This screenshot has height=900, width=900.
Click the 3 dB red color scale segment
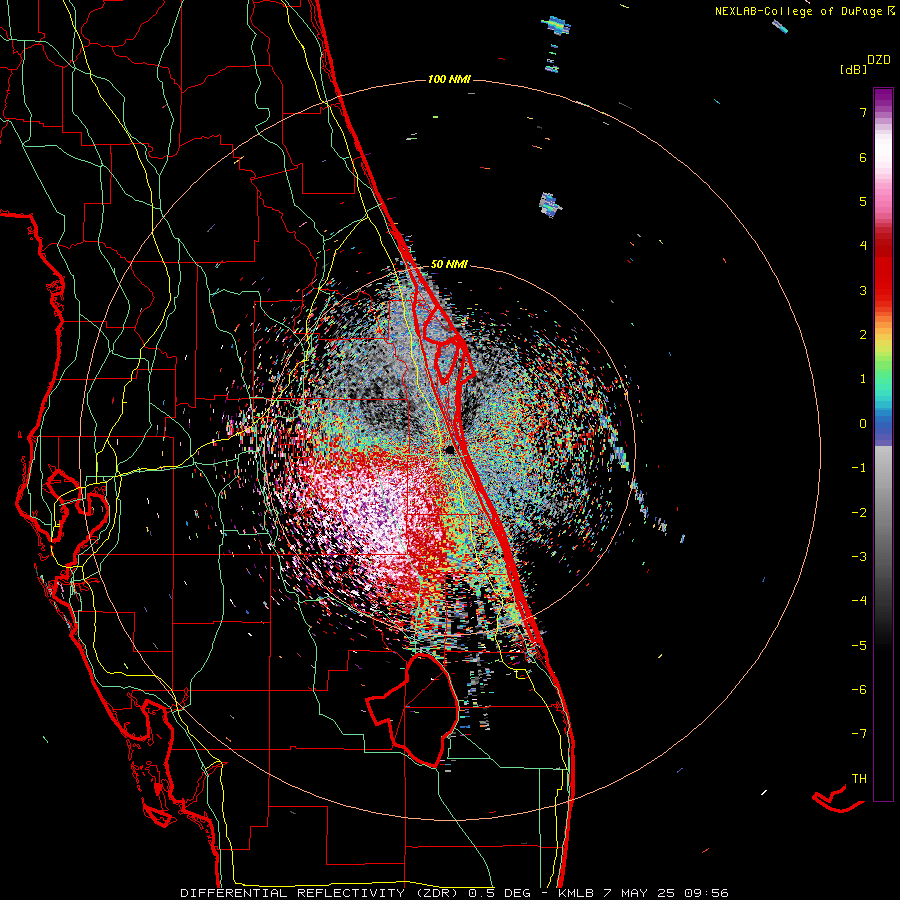coord(883,290)
